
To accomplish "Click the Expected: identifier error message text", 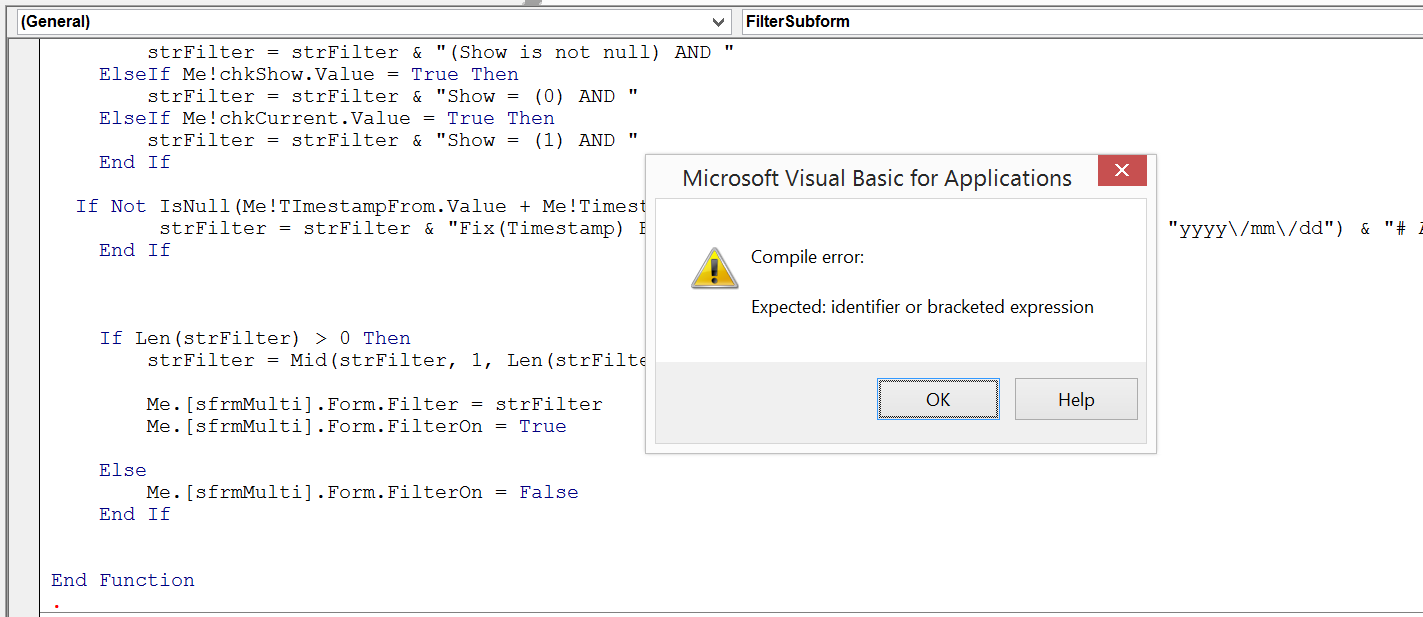I will 922,307.
